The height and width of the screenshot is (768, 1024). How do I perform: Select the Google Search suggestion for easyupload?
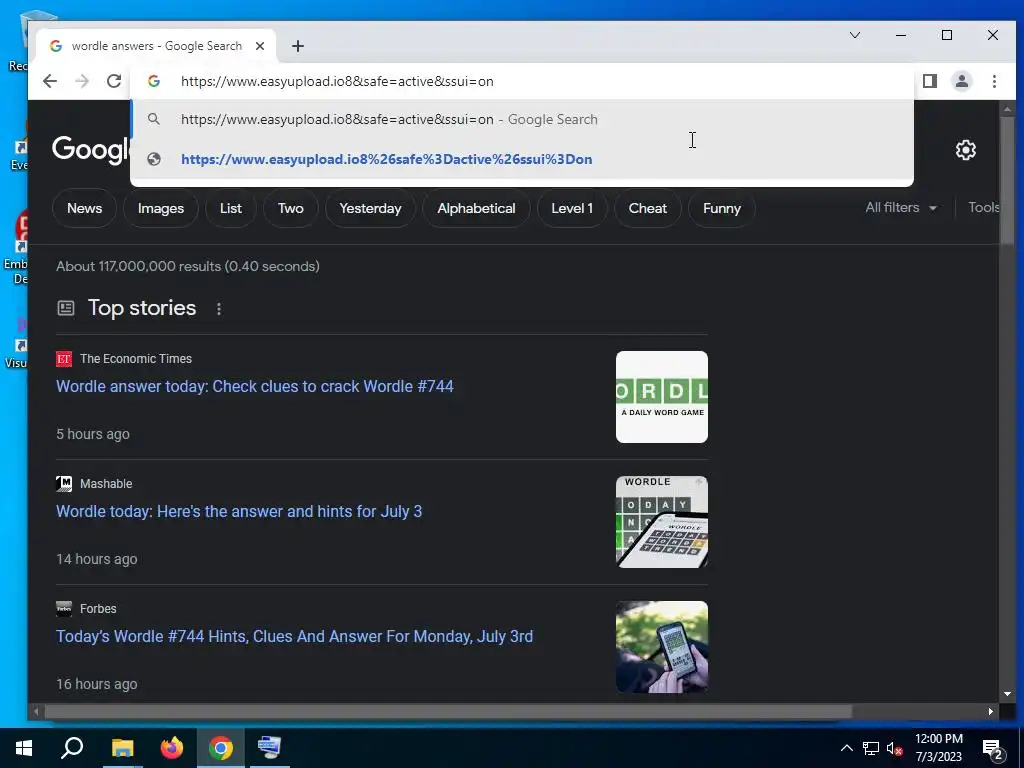tap(522, 120)
